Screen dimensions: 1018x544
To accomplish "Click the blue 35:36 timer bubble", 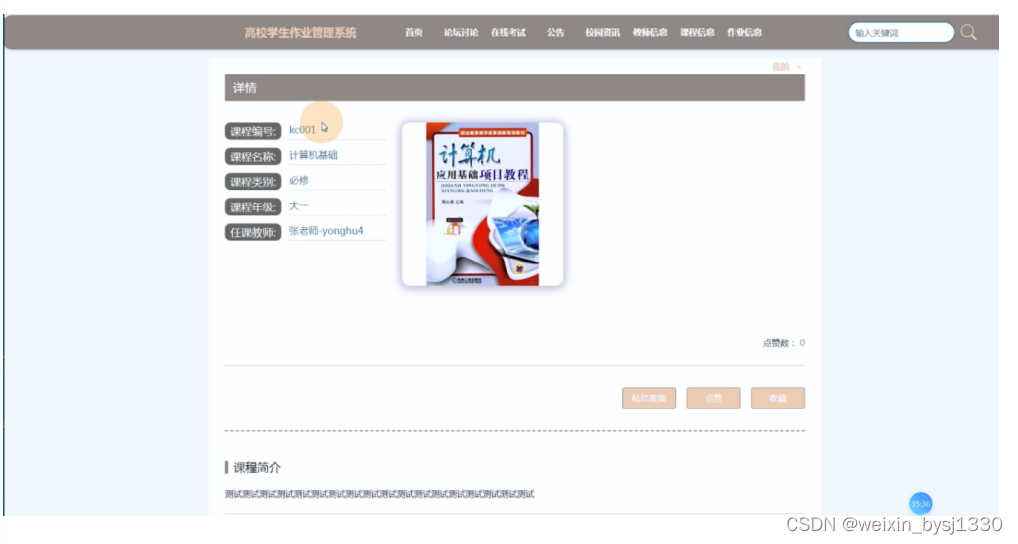I will point(920,504).
